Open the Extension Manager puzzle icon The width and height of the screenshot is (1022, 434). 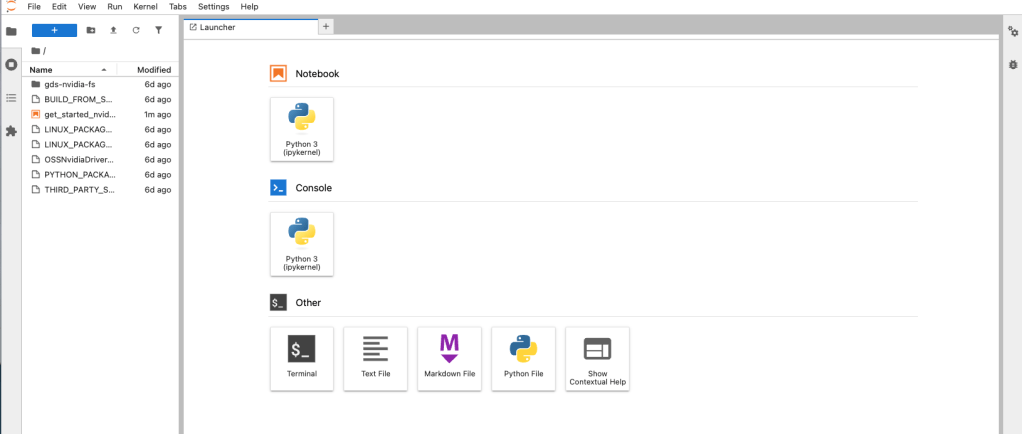tap(11, 131)
